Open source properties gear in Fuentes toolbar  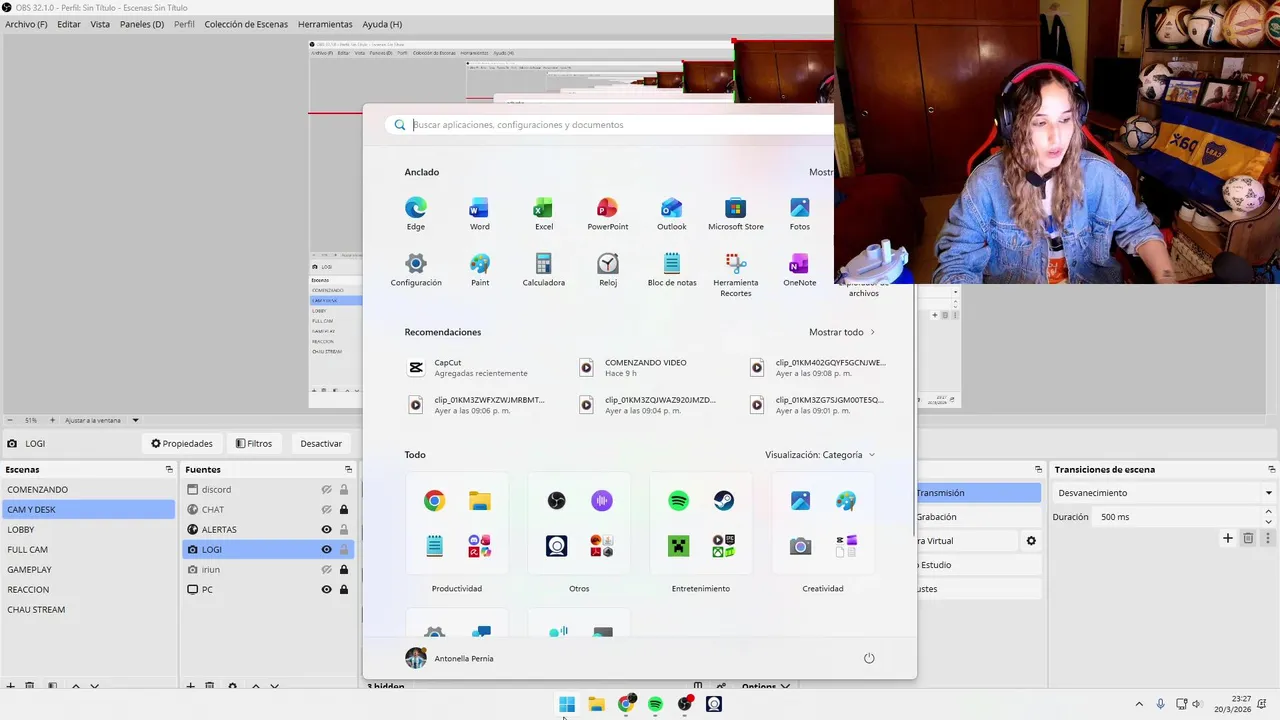pos(232,686)
